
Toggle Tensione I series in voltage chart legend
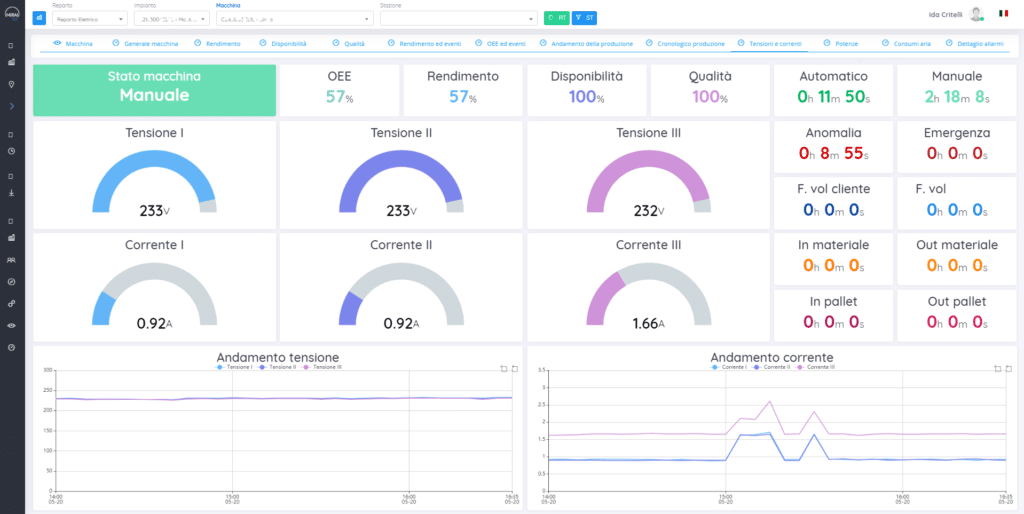pos(235,368)
